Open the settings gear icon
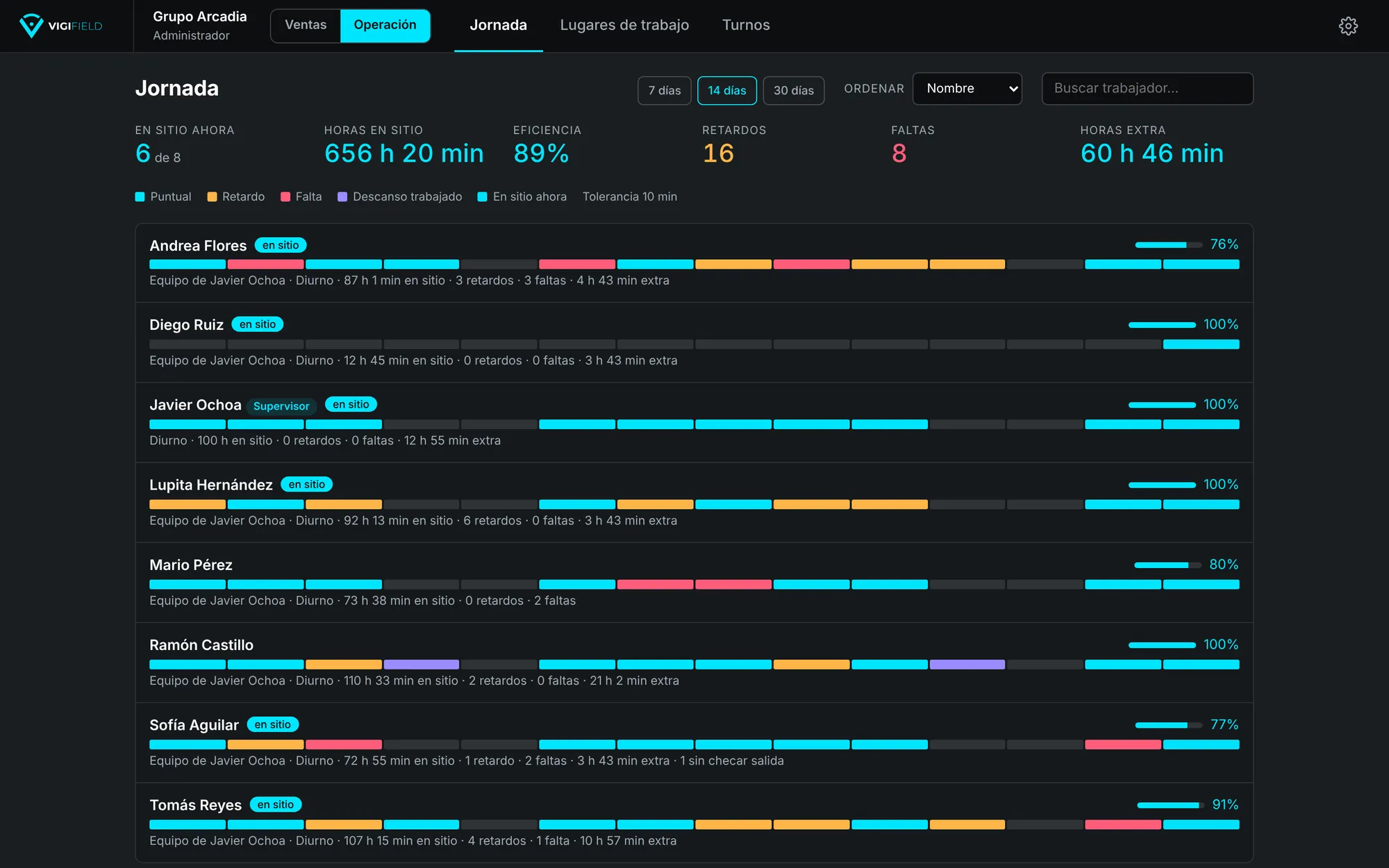This screenshot has width=1389, height=868. coord(1348,26)
